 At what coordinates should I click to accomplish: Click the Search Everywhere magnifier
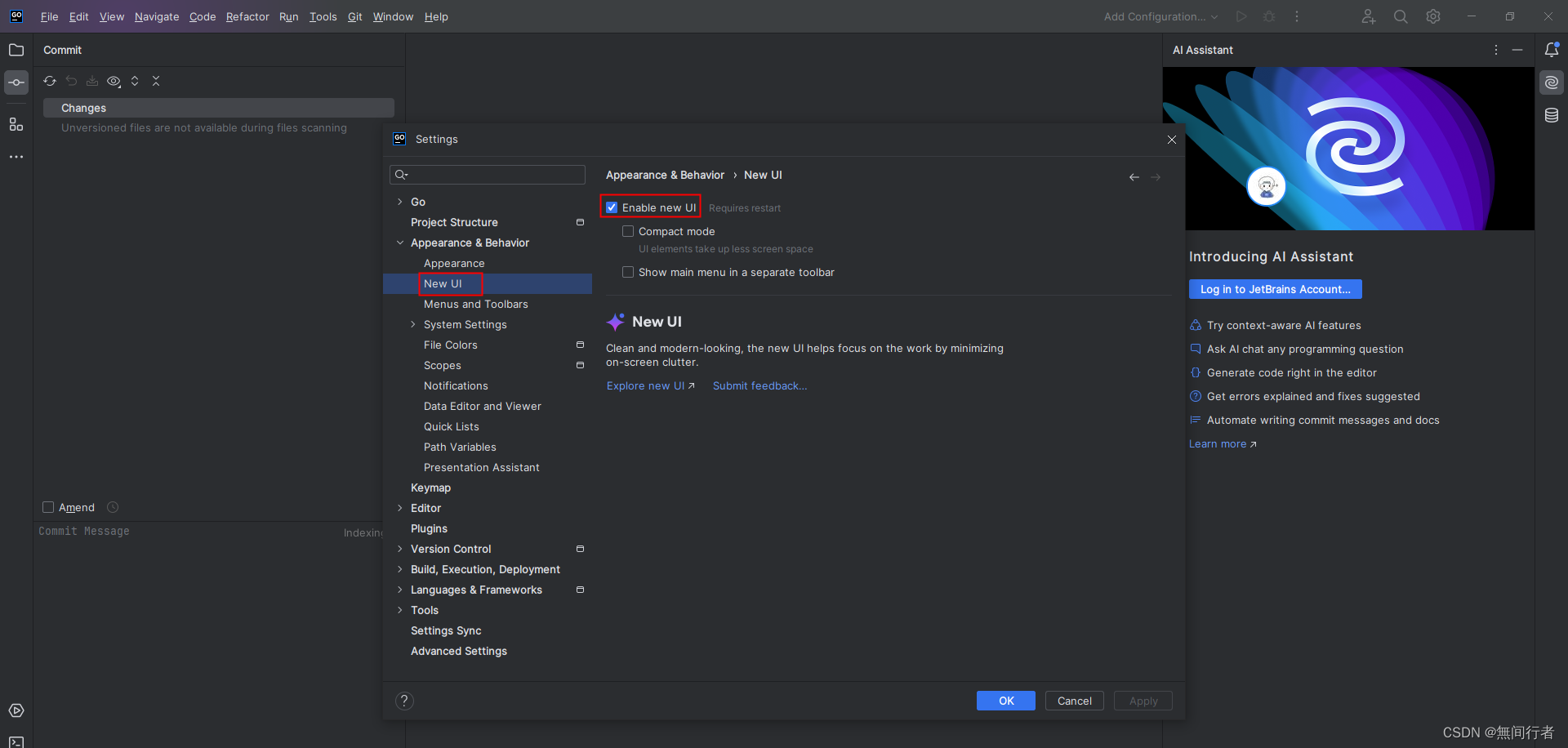1401,16
